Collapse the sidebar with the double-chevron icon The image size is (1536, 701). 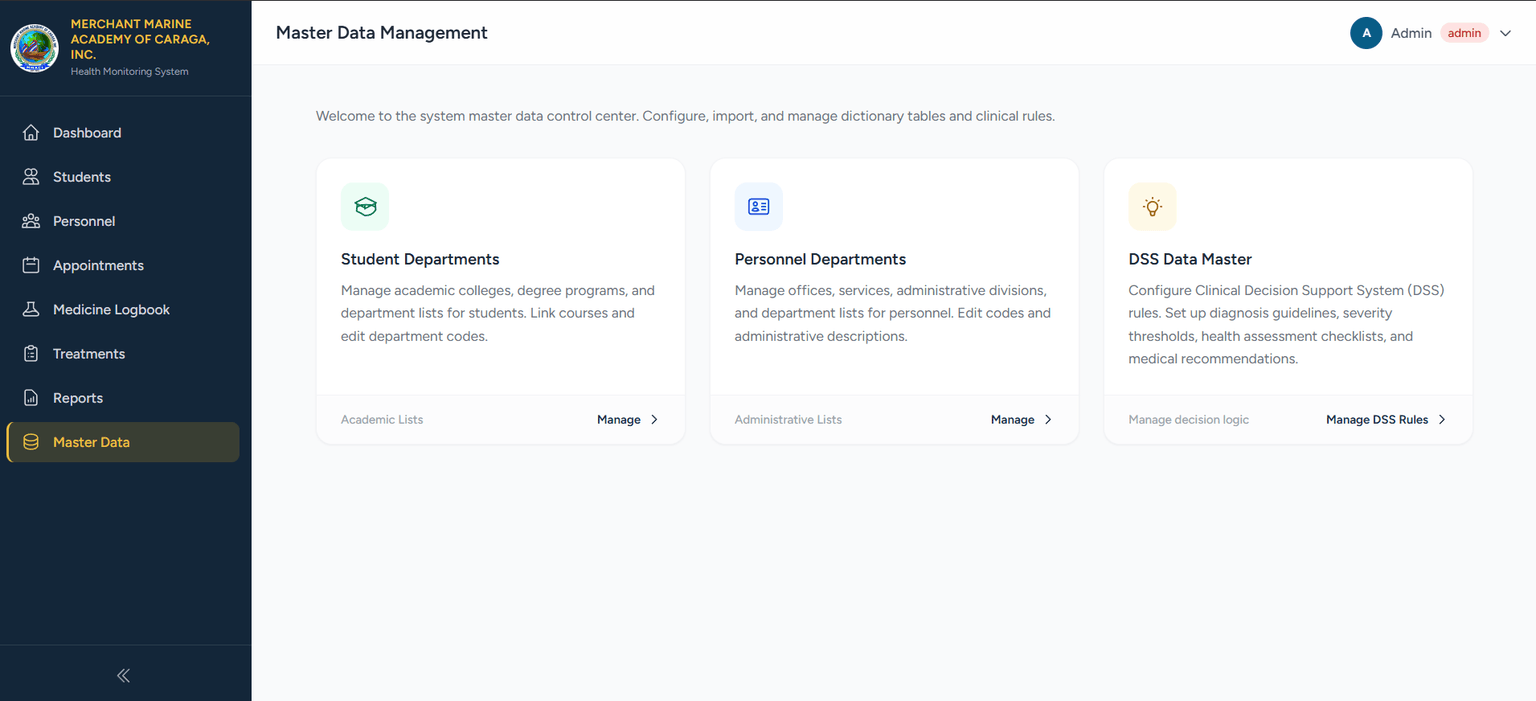click(x=124, y=675)
